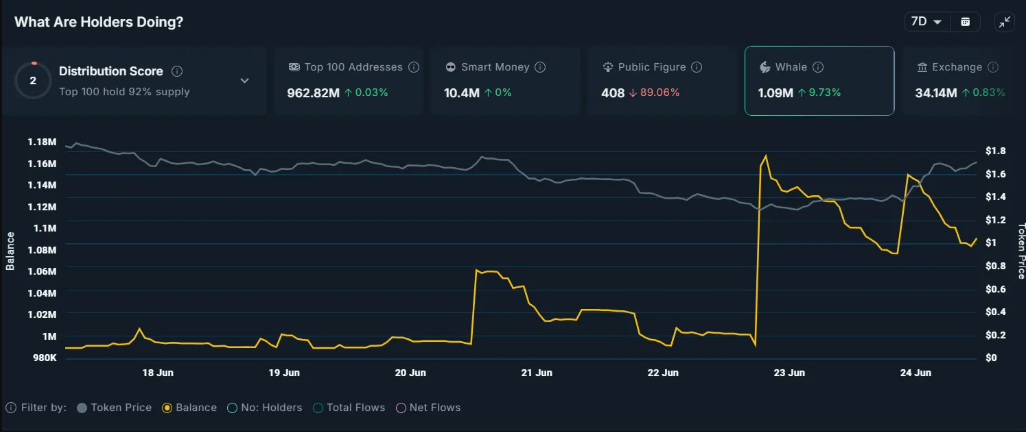Select the Smart Money card
1026x432 pixels.
(504, 81)
